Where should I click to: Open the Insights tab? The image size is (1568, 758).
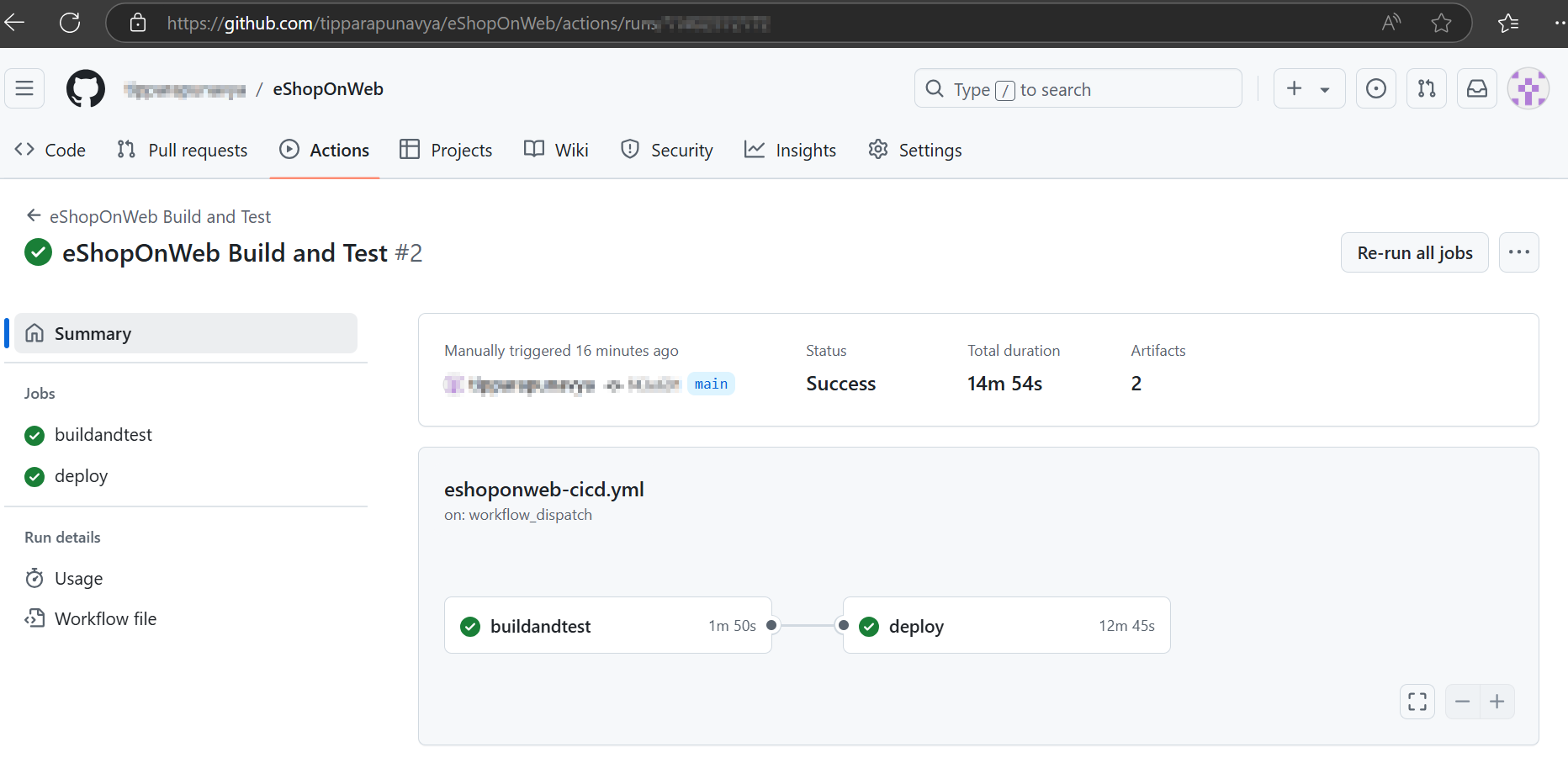(790, 150)
